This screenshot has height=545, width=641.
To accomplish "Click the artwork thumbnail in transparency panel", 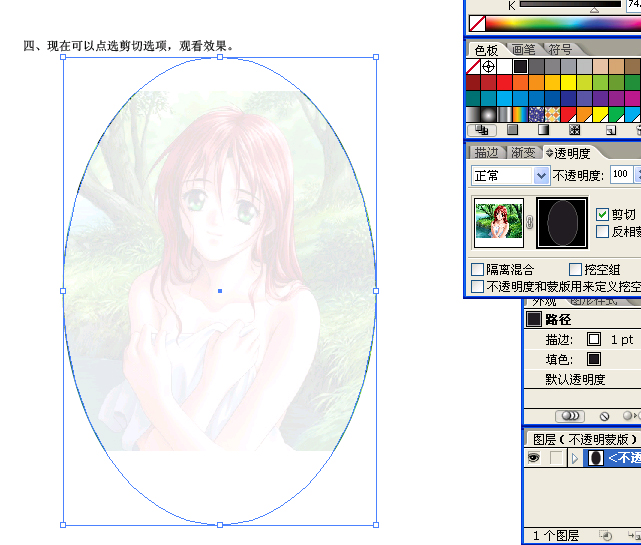I will coord(498,223).
